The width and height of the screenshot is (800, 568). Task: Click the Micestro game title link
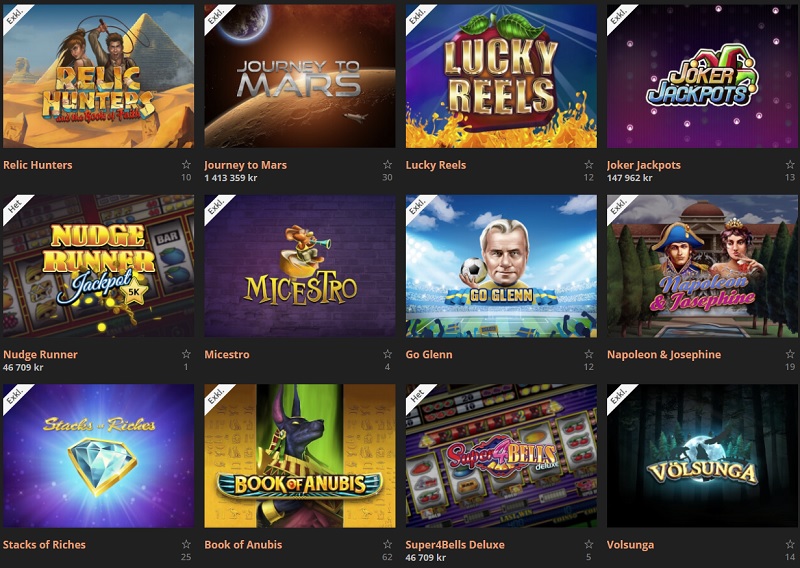[227, 354]
